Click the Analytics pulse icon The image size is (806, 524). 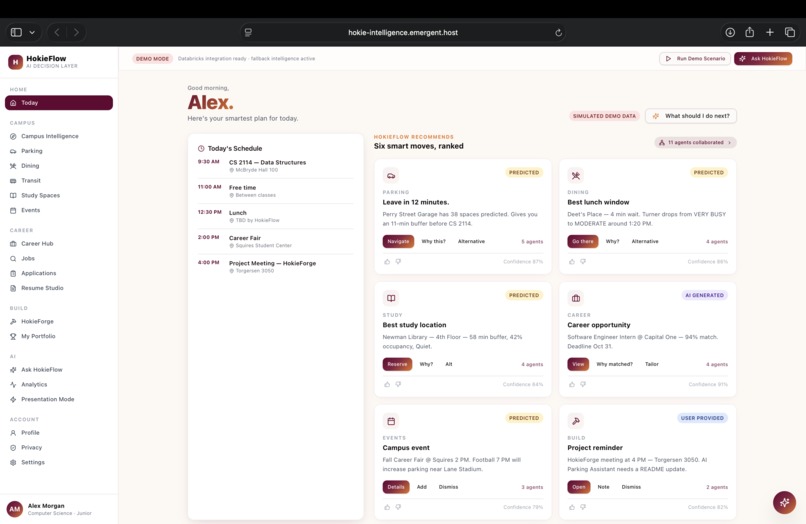click(x=13, y=385)
